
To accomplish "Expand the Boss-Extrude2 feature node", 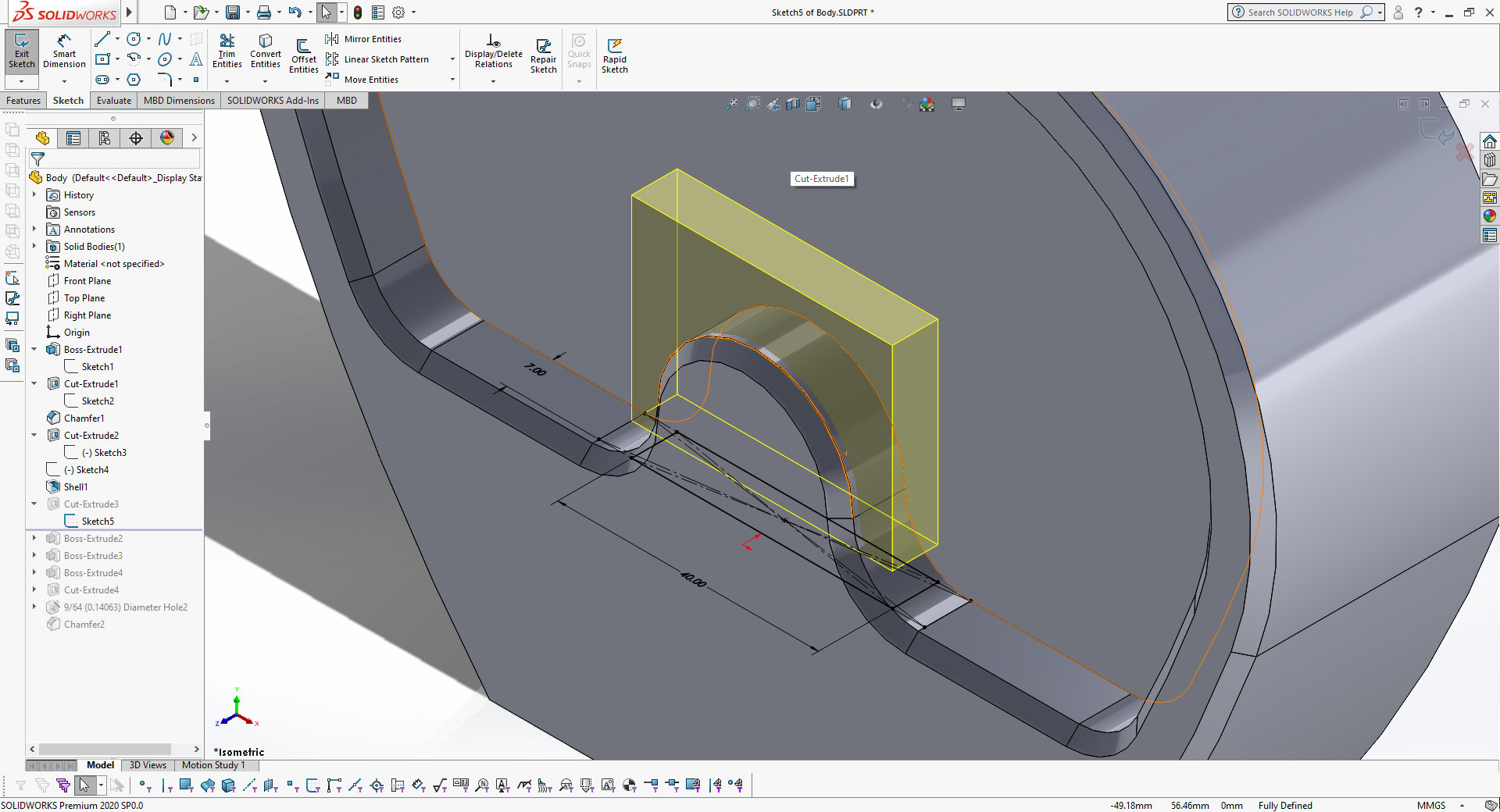I will 34,539.
